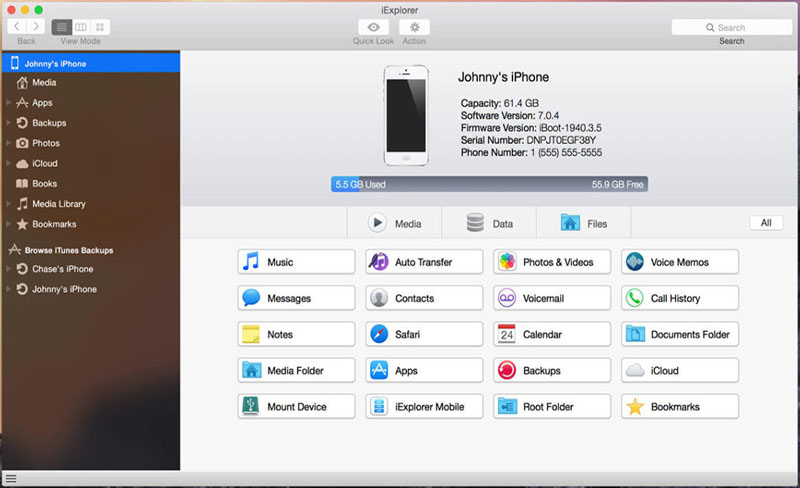The height and width of the screenshot is (488, 800).
Task: Select Books in the sidebar
Action: point(91,184)
